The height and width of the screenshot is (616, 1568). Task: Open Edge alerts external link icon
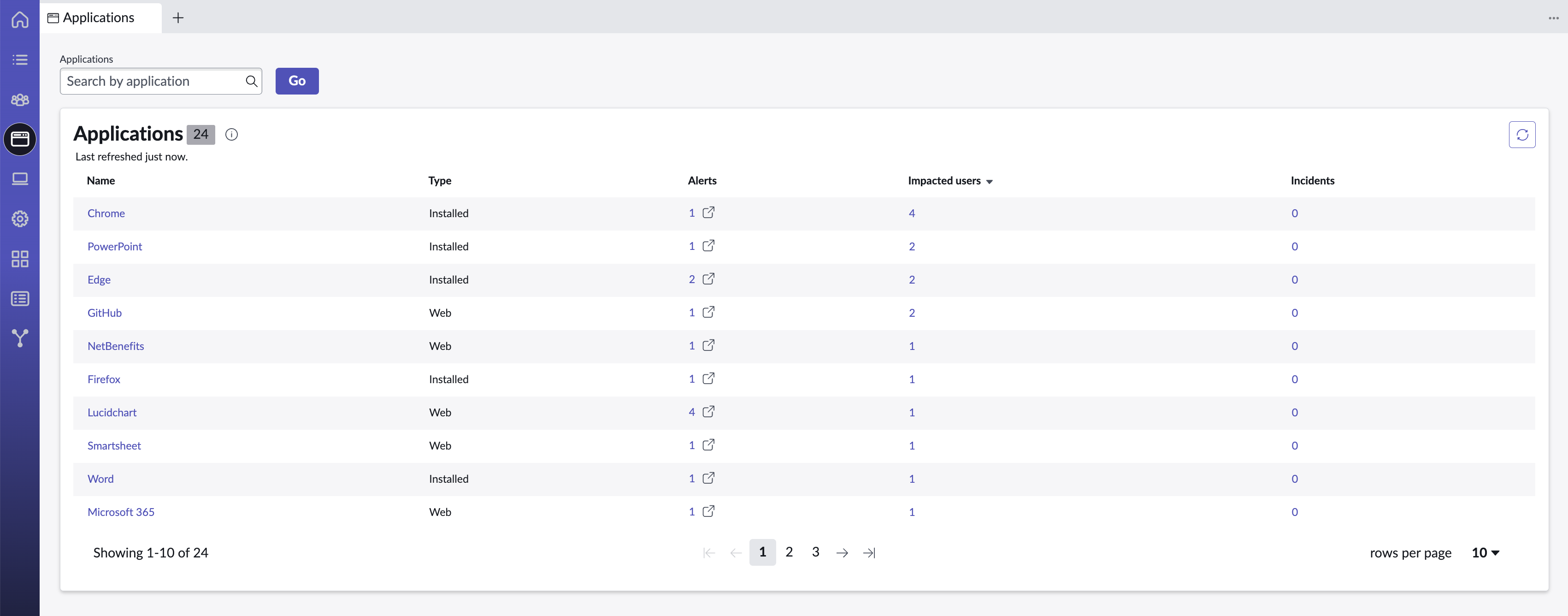pyautogui.click(x=708, y=279)
